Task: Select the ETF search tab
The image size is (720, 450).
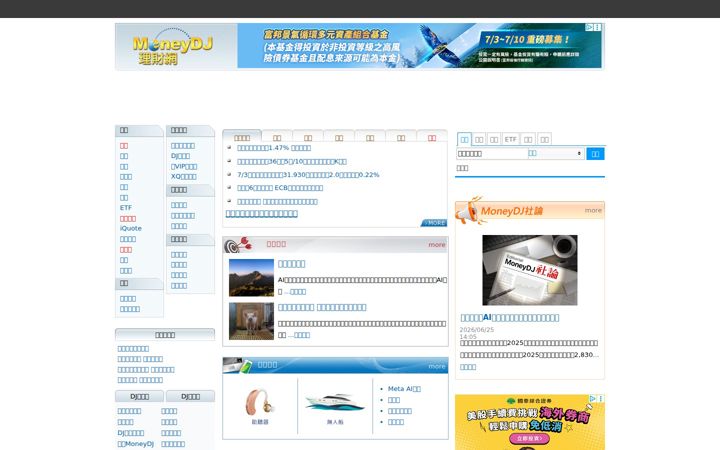Action: pyautogui.click(x=511, y=139)
